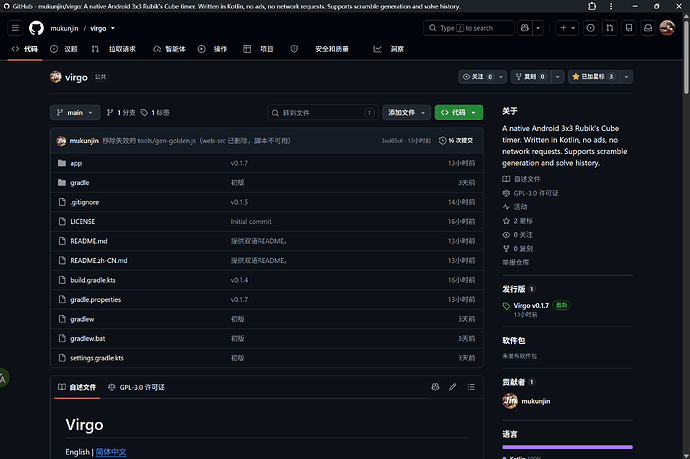Edit the README with pencil icon
Screen dimensions: 690x459
(x=453, y=387)
